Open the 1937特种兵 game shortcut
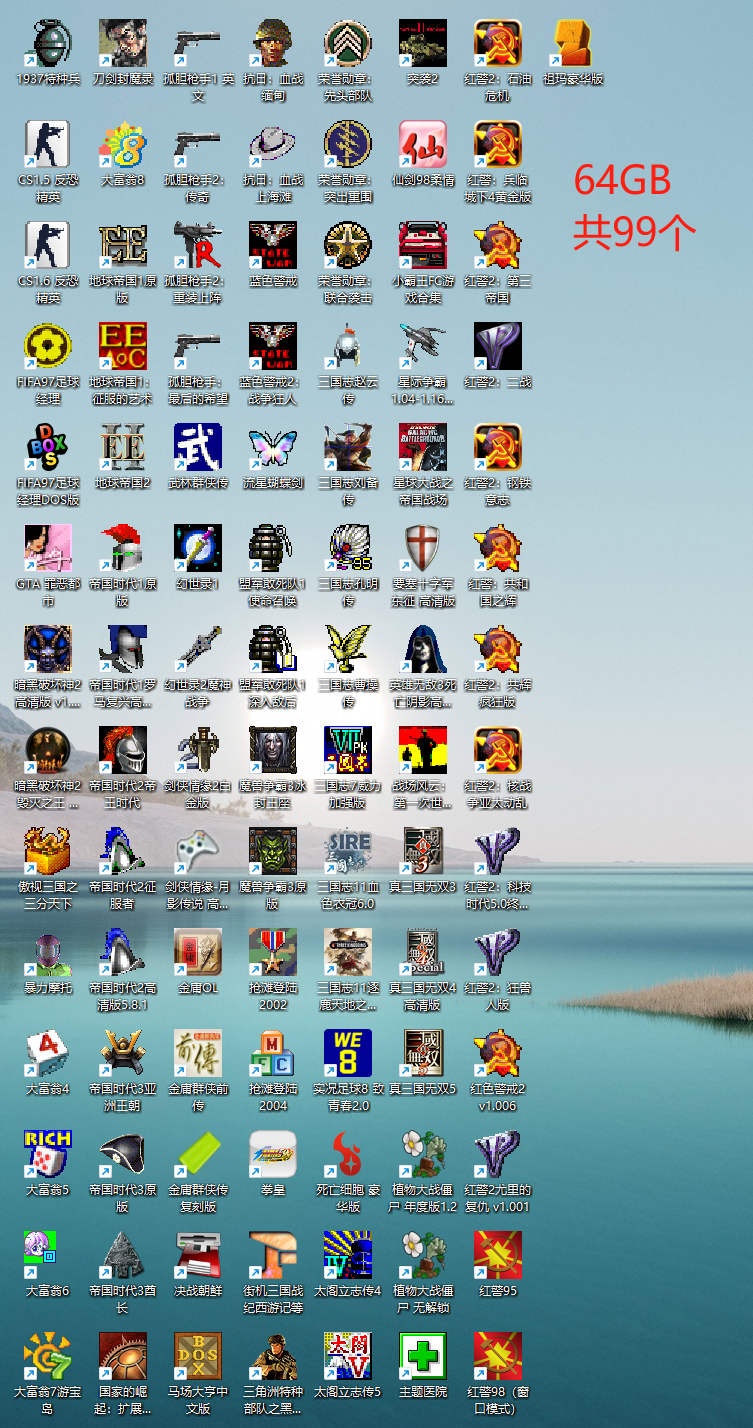The height and width of the screenshot is (1428, 753). [48, 45]
